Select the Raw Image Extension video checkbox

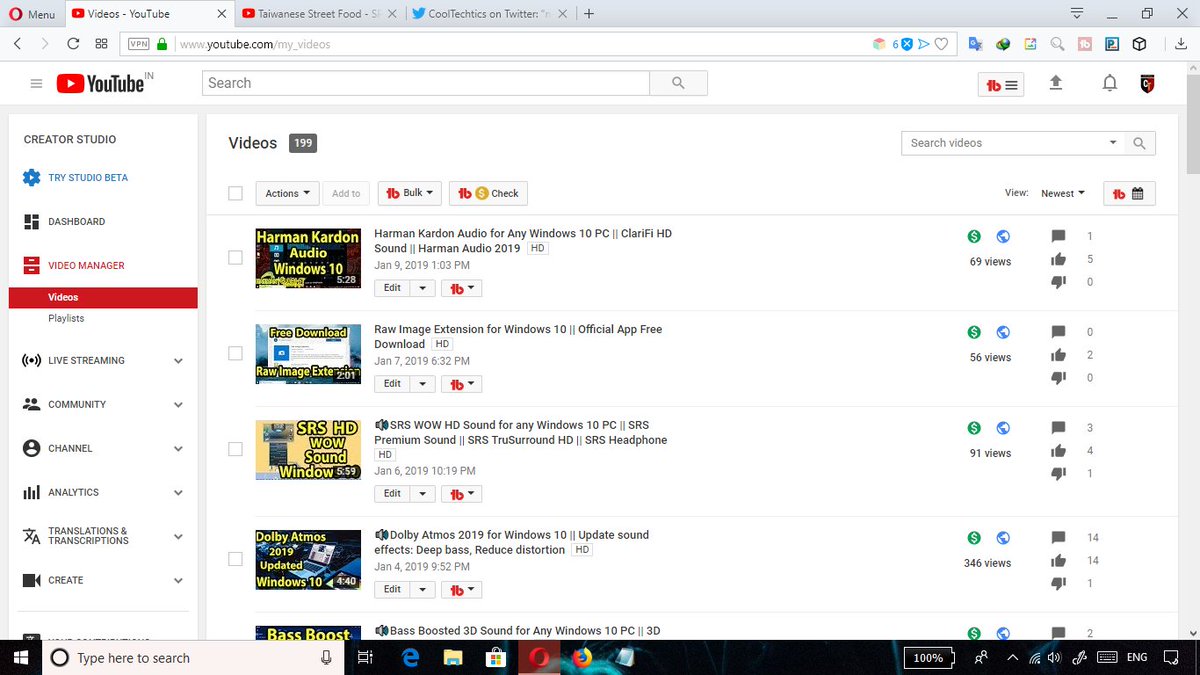236,353
